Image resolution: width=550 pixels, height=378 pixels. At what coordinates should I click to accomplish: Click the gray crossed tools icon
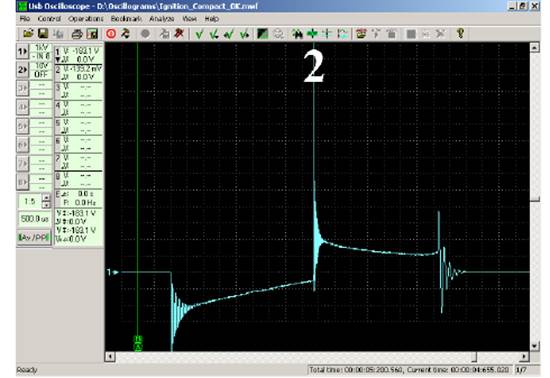[x=440, y=34]
